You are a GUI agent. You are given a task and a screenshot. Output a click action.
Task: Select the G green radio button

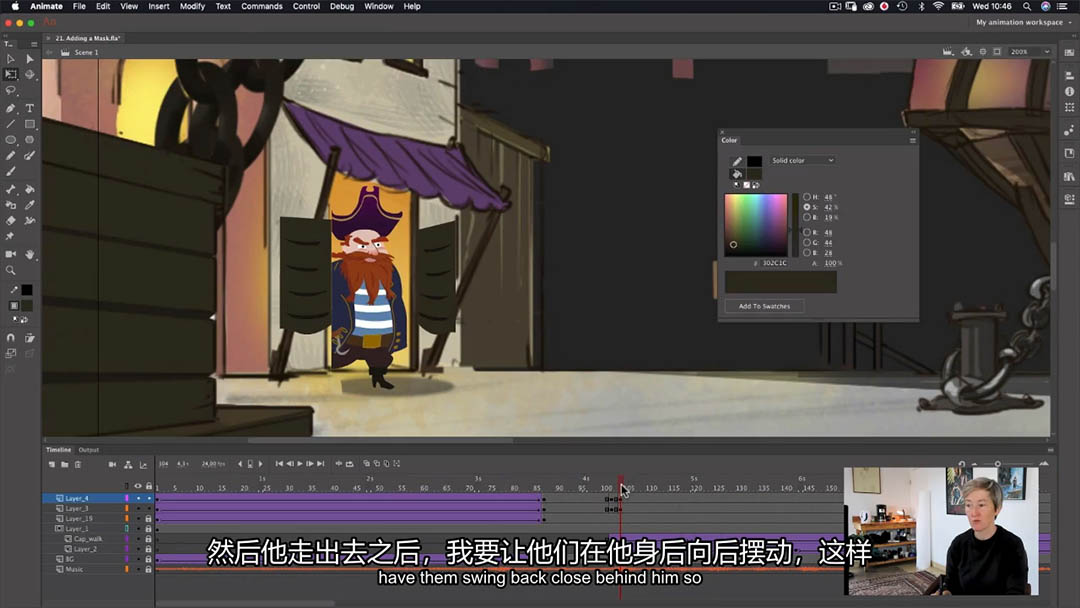click(x=807, y=242)
